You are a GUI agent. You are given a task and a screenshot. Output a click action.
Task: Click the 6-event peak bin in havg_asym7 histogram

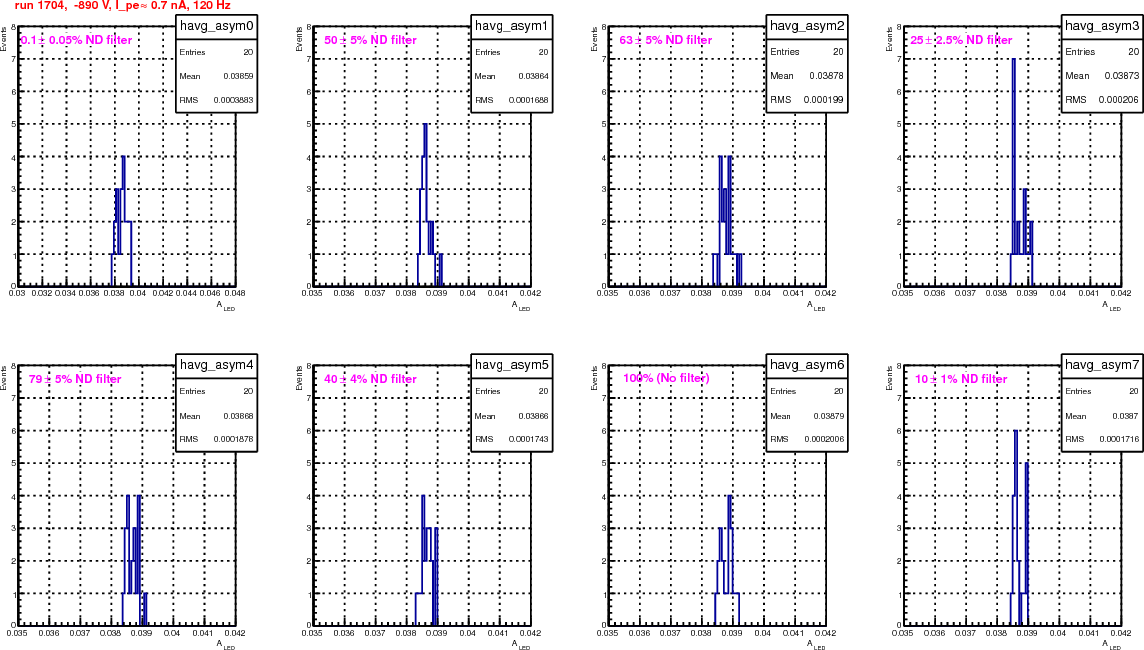(x=1016, y=527)
